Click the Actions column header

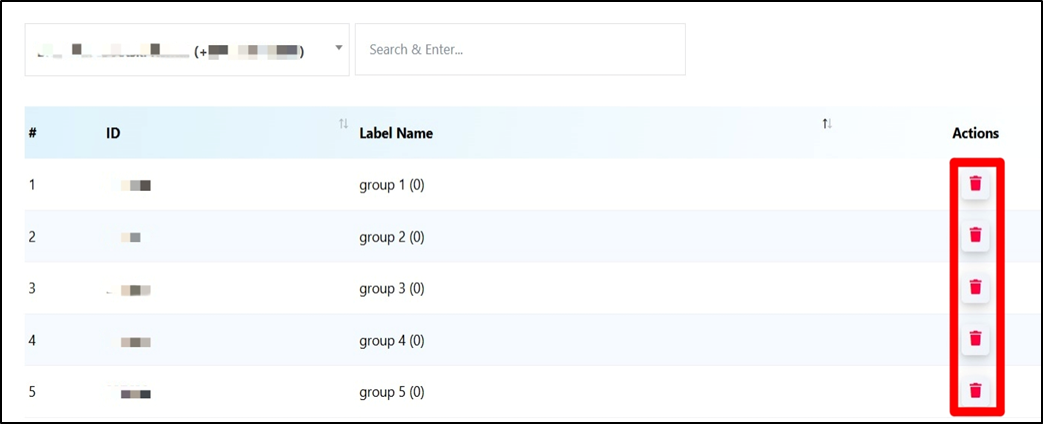(975, 133)
